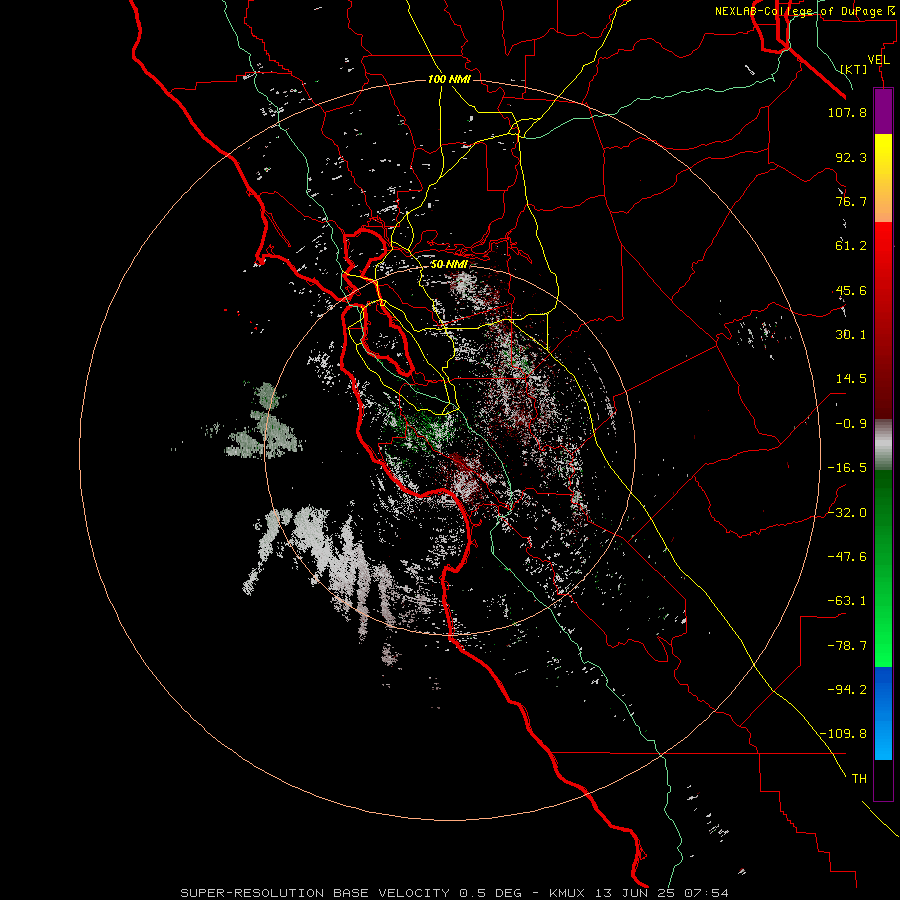Screen dimensions: 900x900
Task: Click the 100 NMI range ring label
Action: click(x=449, y=79)
